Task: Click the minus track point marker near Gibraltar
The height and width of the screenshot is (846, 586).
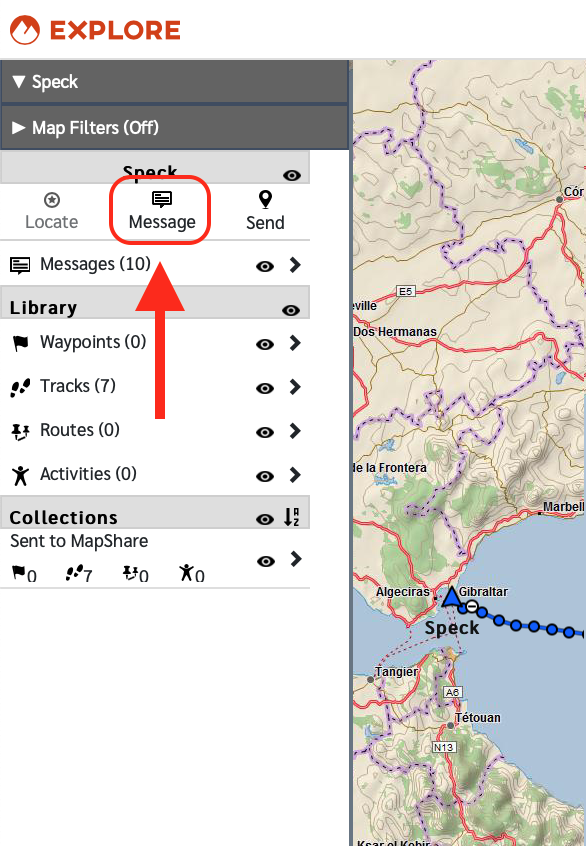Action: 472,606
